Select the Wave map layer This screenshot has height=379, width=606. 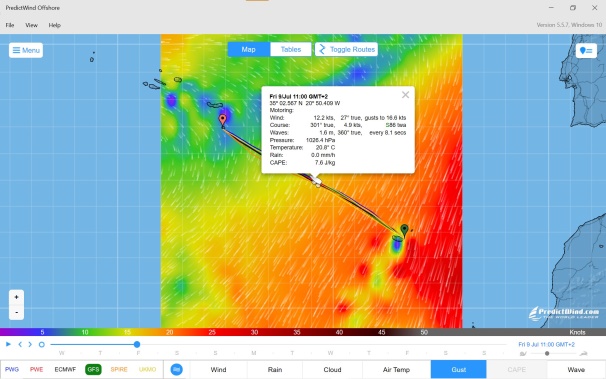pos(576,370)
